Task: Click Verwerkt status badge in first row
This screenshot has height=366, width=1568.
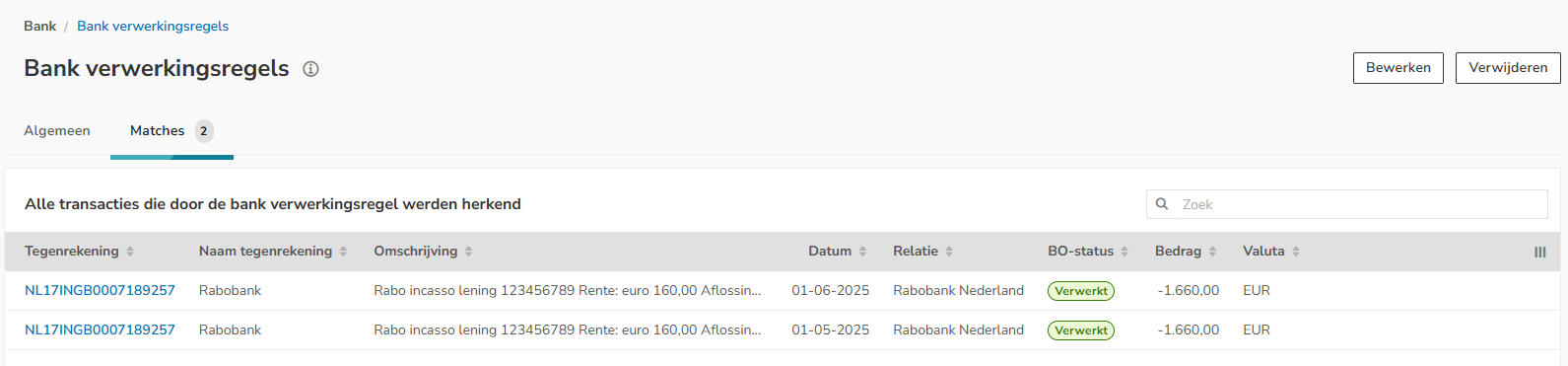Action: 1081,291
